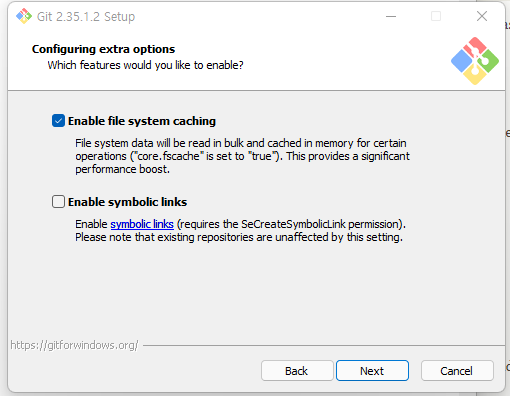Uncheck the Enable file system caching checkbox
The height and width of the screenshot is (396, 510).
(x=58, y=121)
